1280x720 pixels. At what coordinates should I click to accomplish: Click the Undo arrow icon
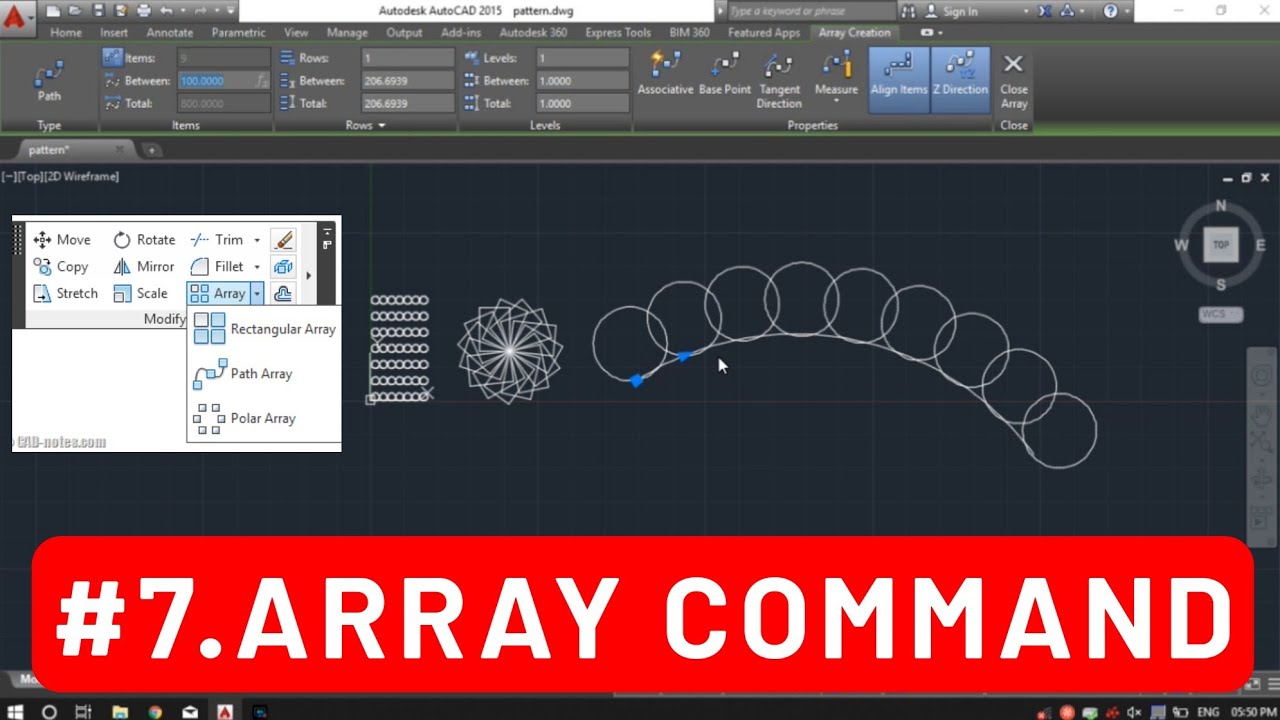(x=166, y=11)
